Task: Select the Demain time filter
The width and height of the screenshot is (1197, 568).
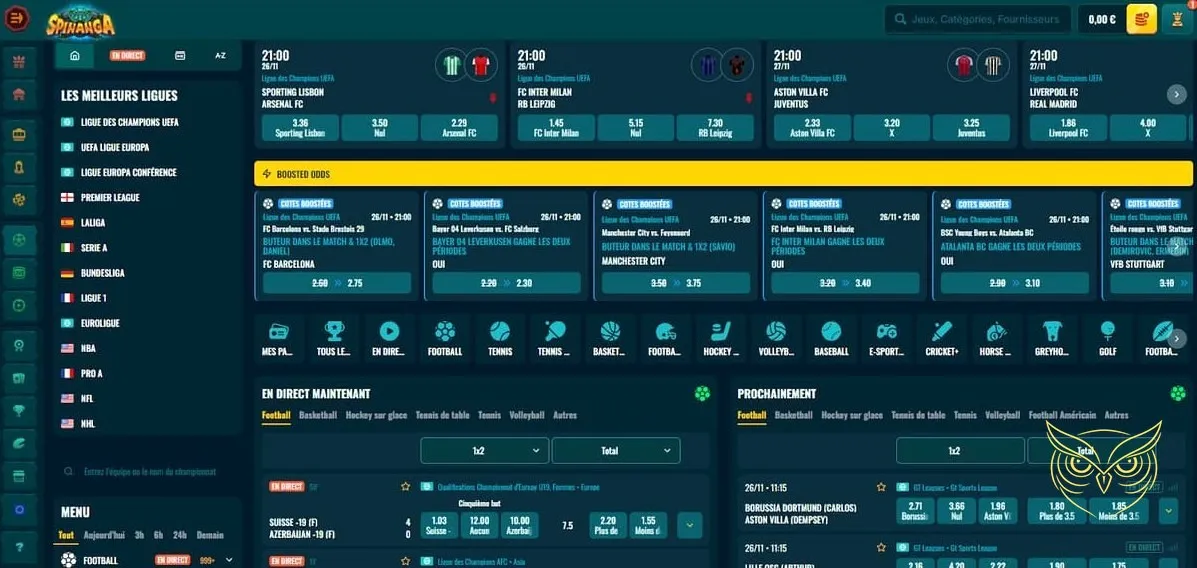Action: pos(210,535)
